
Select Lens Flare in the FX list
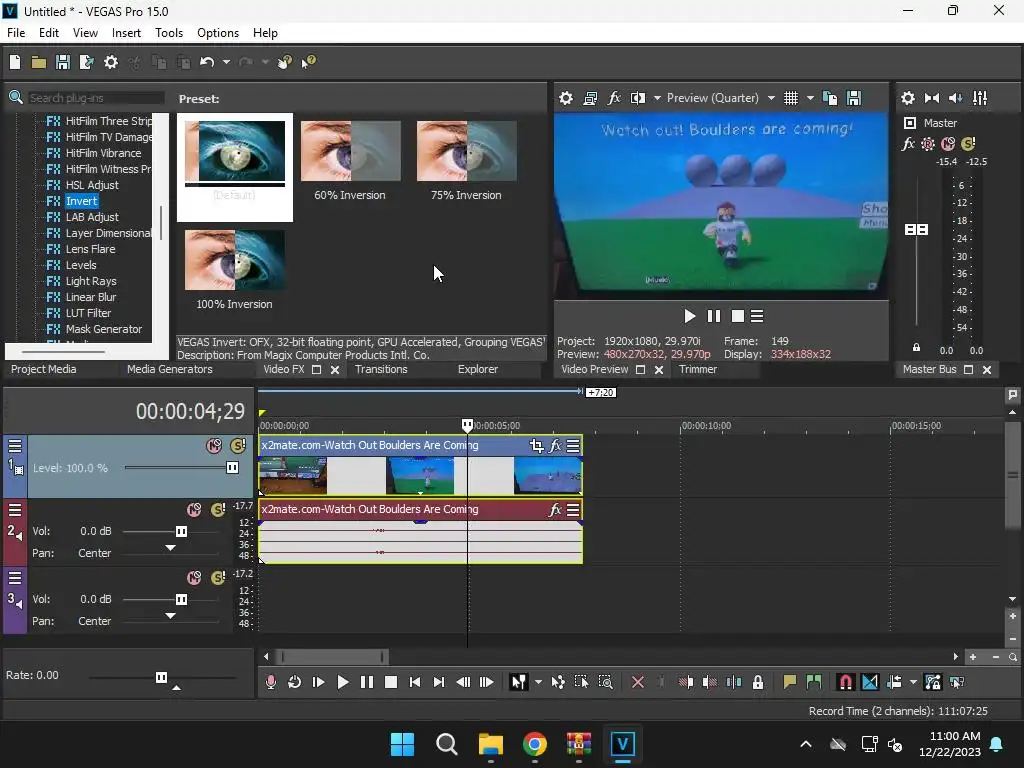pos(90,249)
